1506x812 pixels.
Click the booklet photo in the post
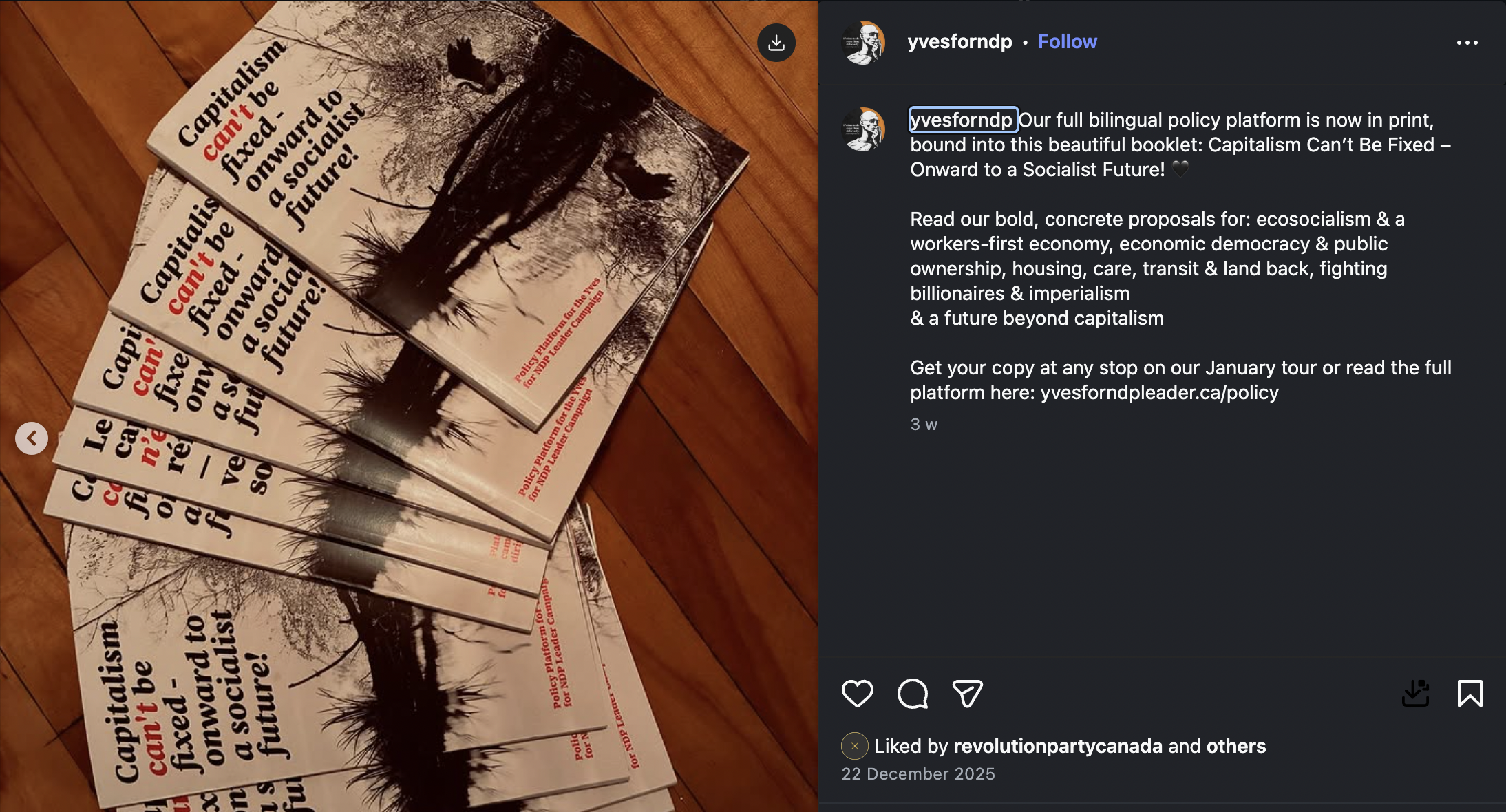(409, 406)
